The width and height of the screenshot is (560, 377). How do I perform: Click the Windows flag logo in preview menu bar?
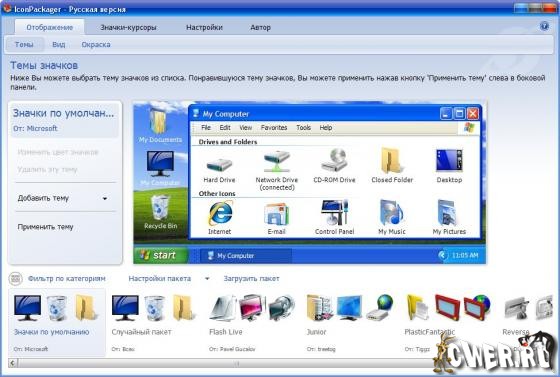(469, 127)
